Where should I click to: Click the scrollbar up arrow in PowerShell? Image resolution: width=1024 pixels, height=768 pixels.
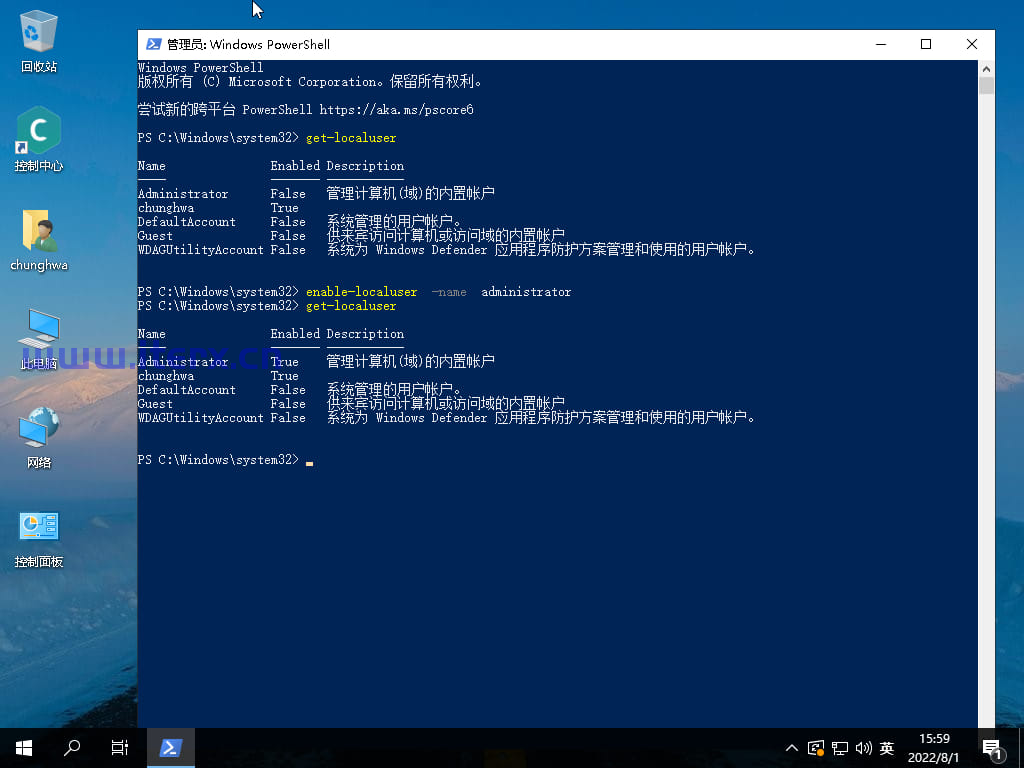coord(986,69)
